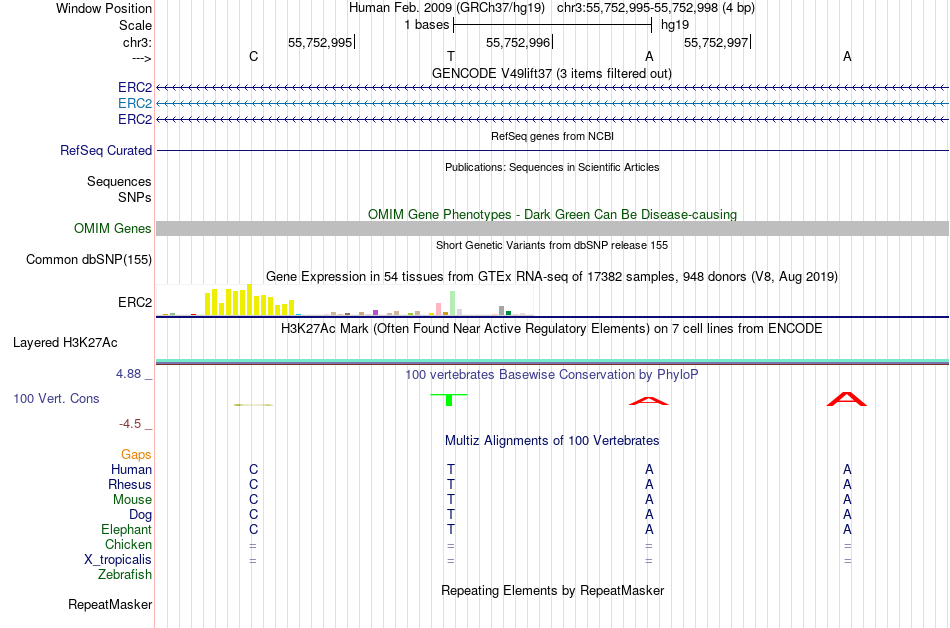Viewport: 950px width, 628px height.
Task: Click the SNPs publications label
Action: click(x=135, y=197)
